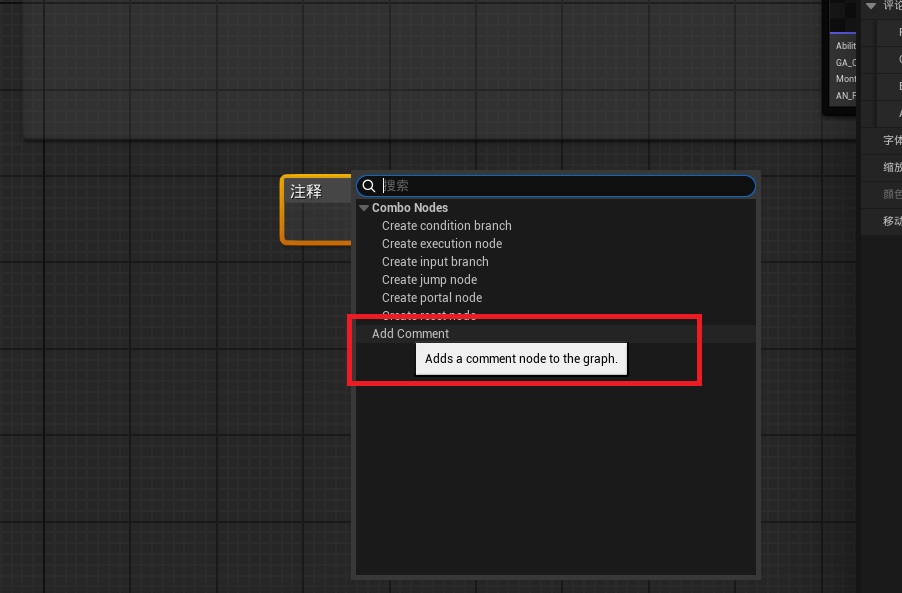Click the 移动 property row
The image size is (902, 593).
(891, 221)
